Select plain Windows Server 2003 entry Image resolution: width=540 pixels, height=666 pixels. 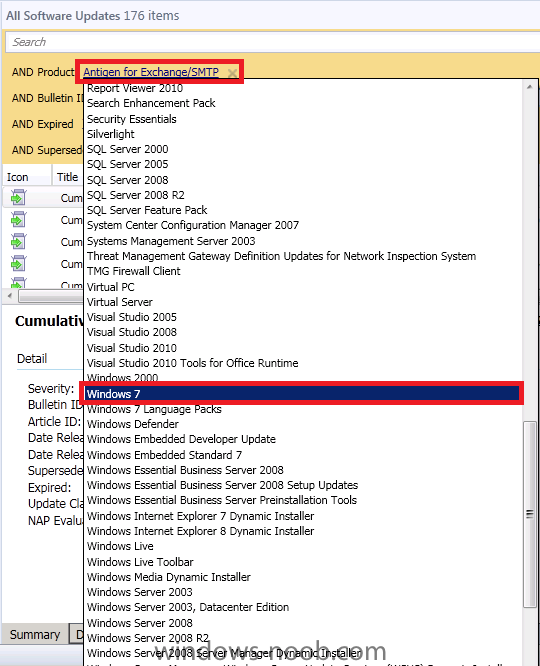(x=140, y=592)
